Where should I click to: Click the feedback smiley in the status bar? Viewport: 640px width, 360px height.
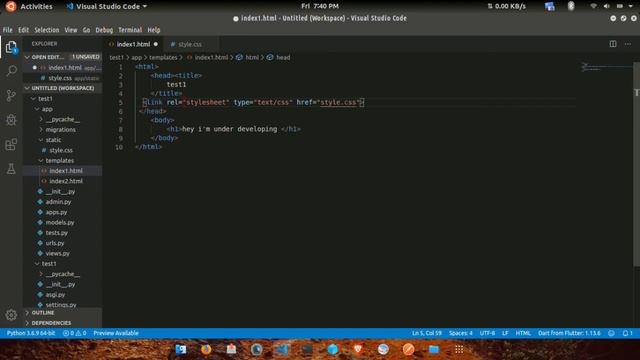tap(611, 333)
